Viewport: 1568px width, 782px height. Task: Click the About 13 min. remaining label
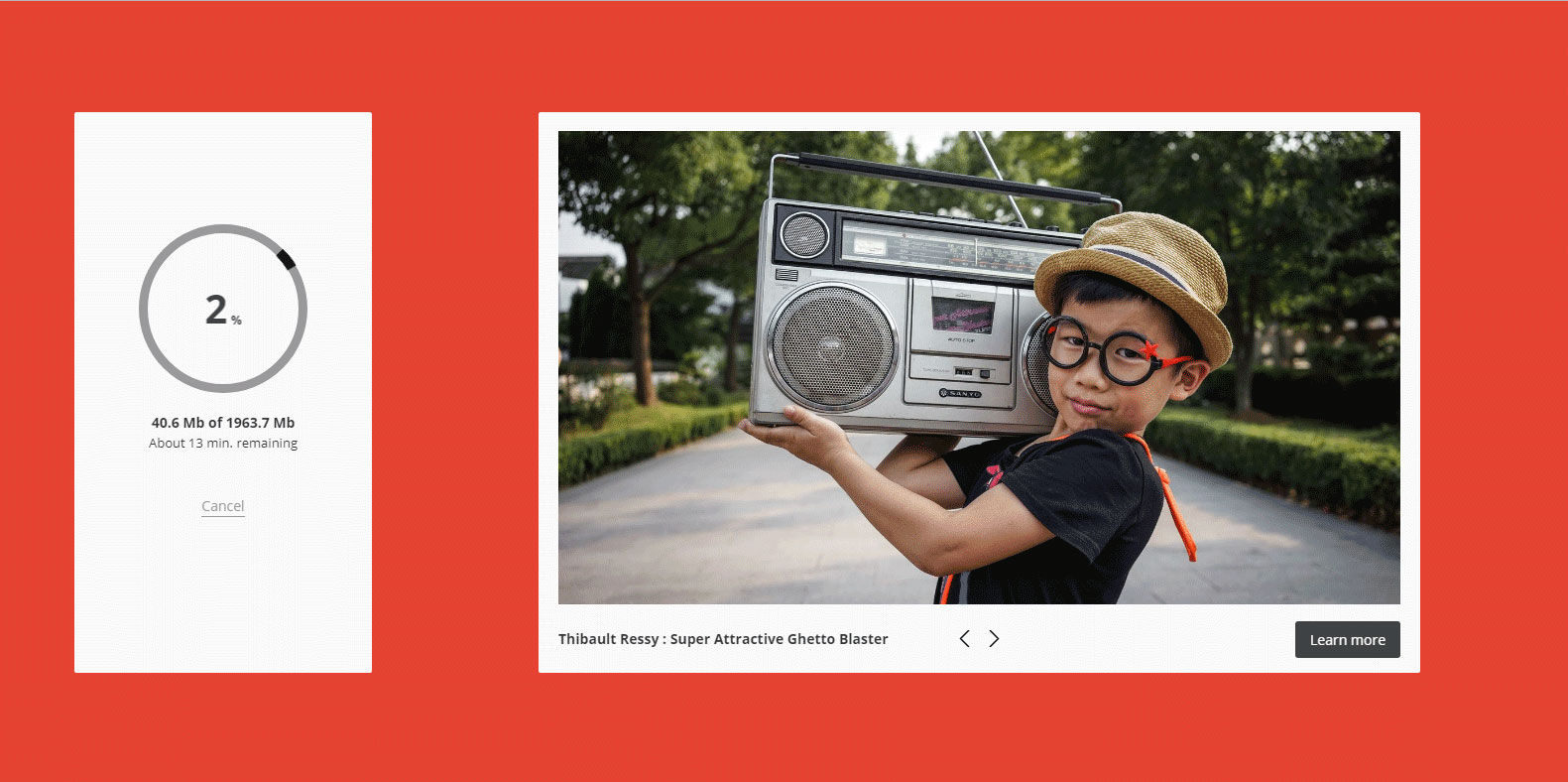click(x=223, y=444)
